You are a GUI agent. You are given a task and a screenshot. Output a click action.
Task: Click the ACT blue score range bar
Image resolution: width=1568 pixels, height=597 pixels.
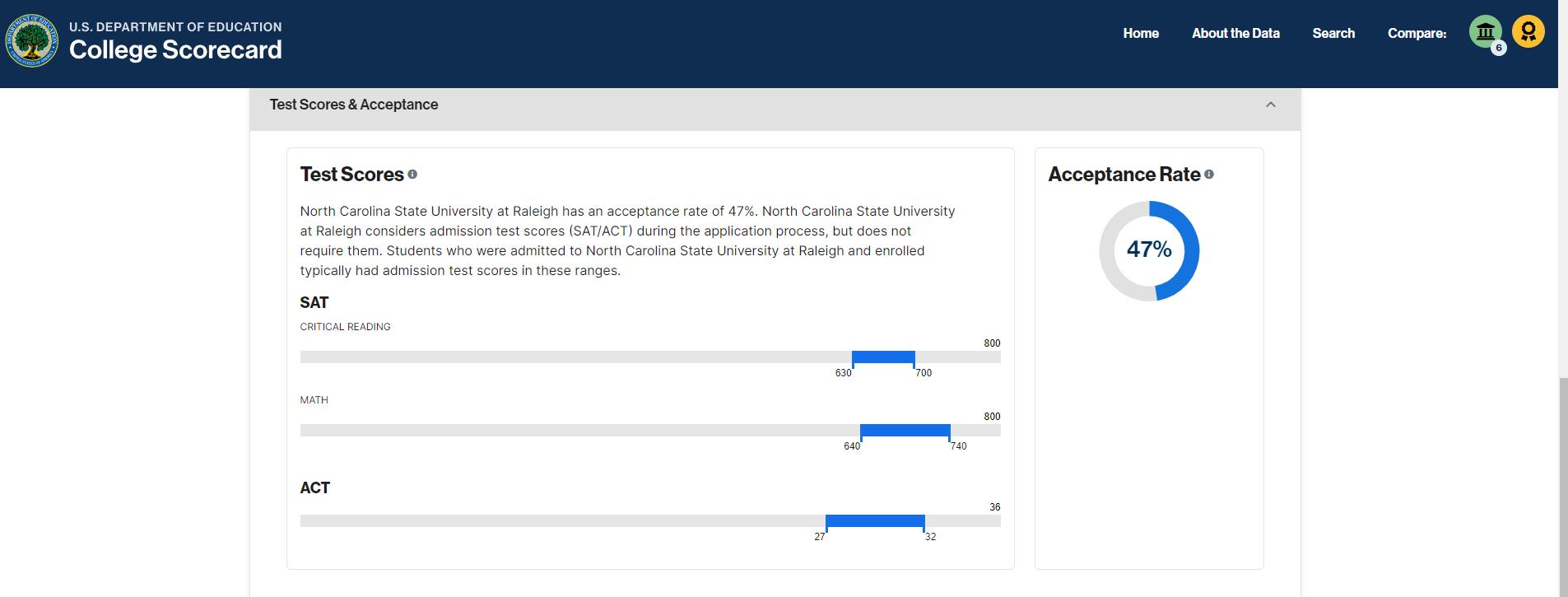pos(874,520)
